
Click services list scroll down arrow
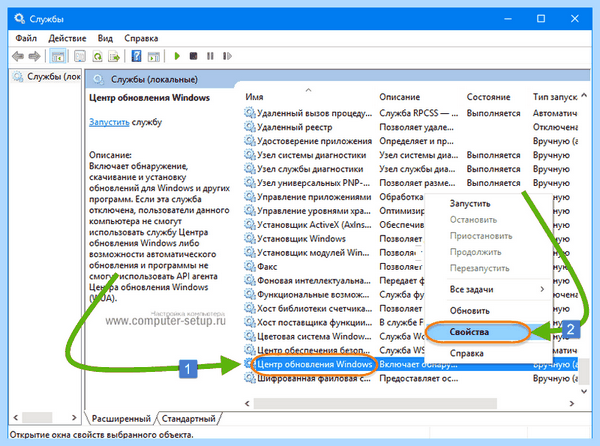(584, 391)
